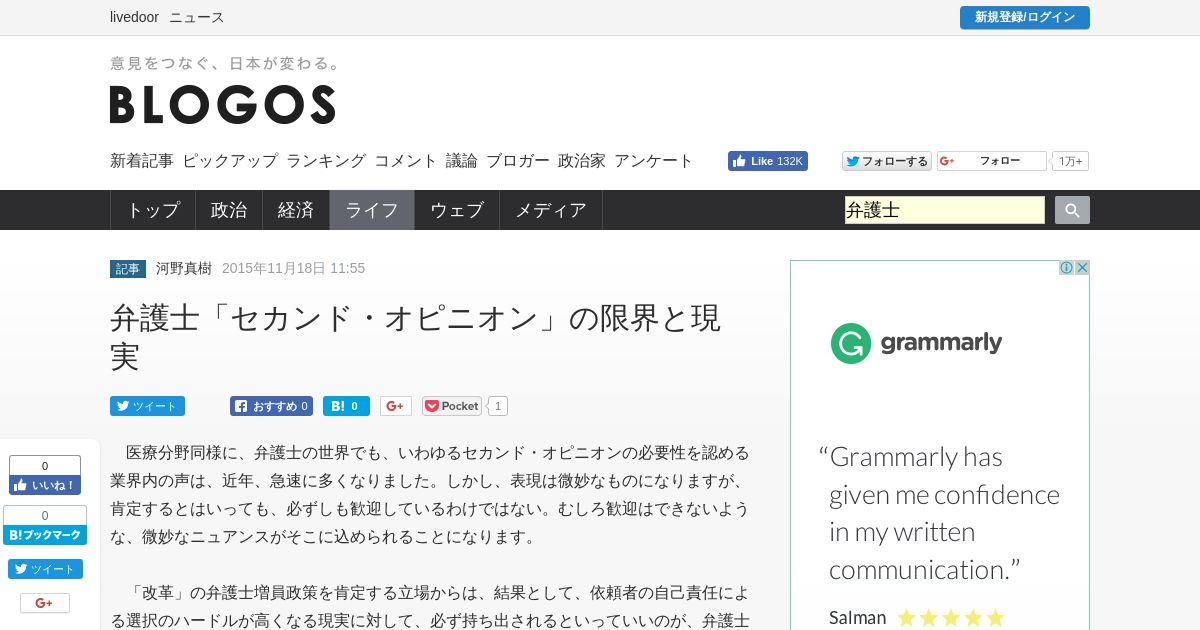Click sidebar B!ブックマーク button

pos(45,535)
